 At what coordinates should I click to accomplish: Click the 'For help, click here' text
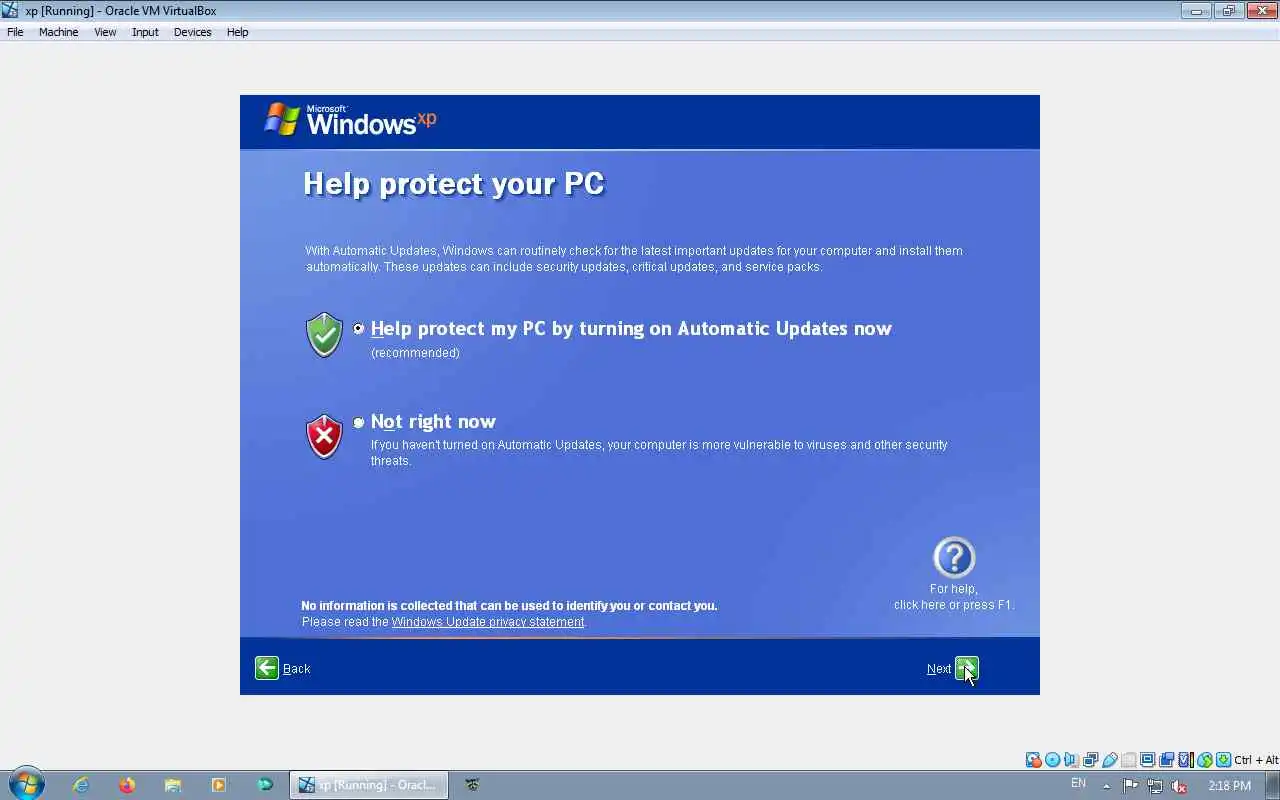pos(954,597)
